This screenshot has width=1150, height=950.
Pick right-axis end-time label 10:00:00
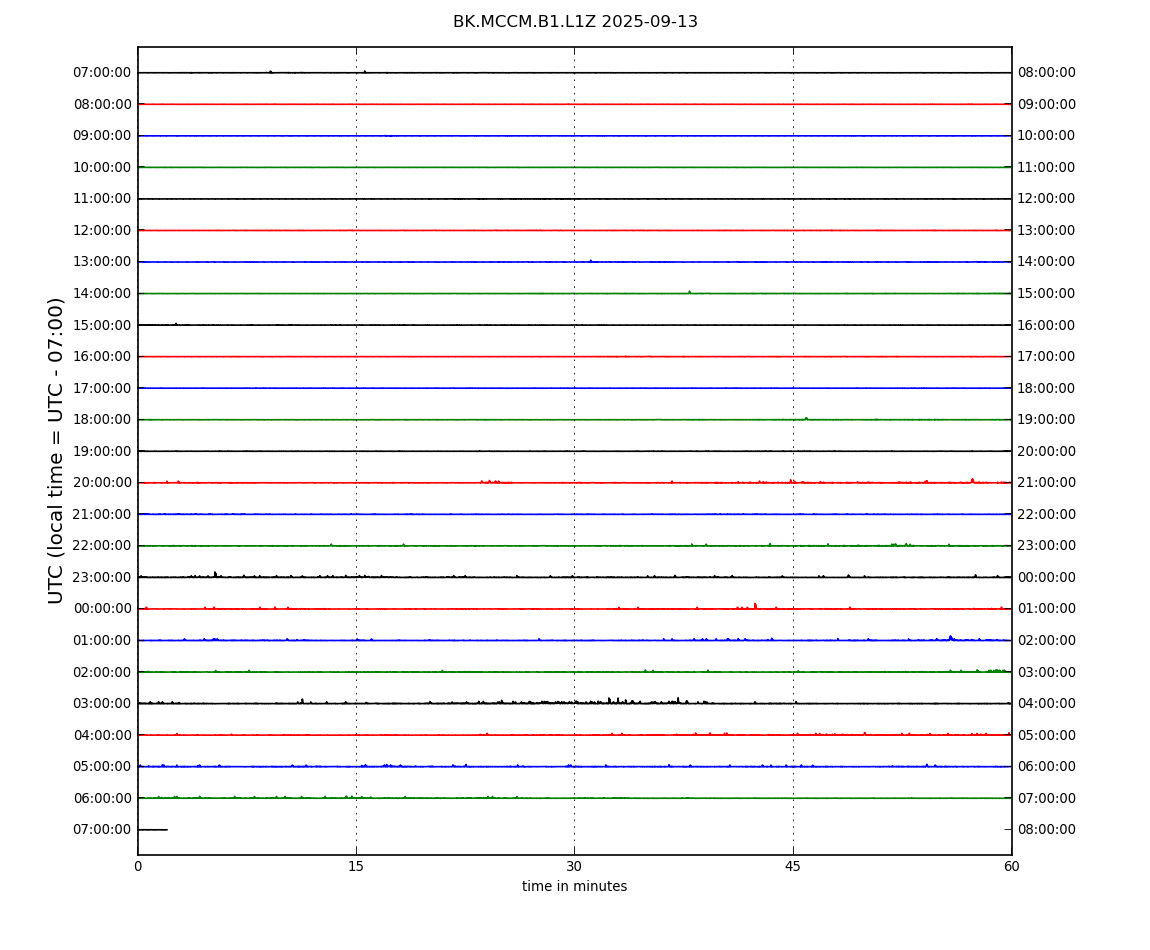pyautogui.click(x=1047, y=136)
